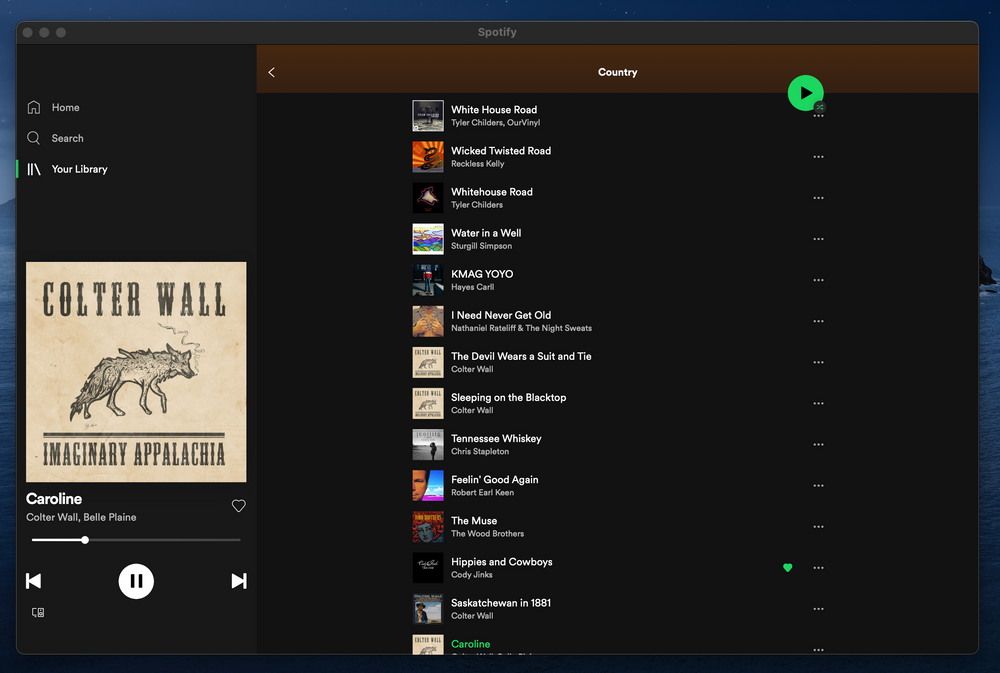Open the devices connect icon
The width and height of the screenshot is (1000, 673).
click(38, 612)
